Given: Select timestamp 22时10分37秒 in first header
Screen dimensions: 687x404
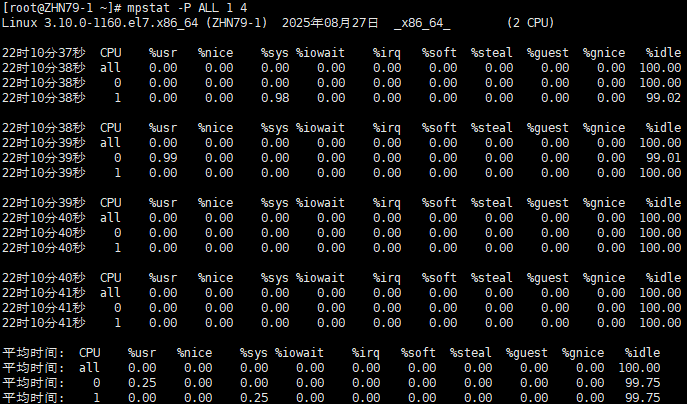Looking at the screenshot, I should (x=44, y=53).
